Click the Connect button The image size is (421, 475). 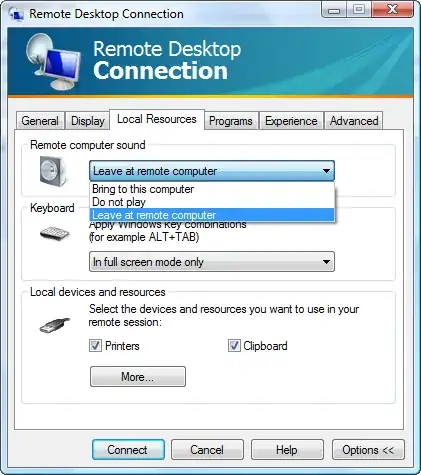[128, 450]
